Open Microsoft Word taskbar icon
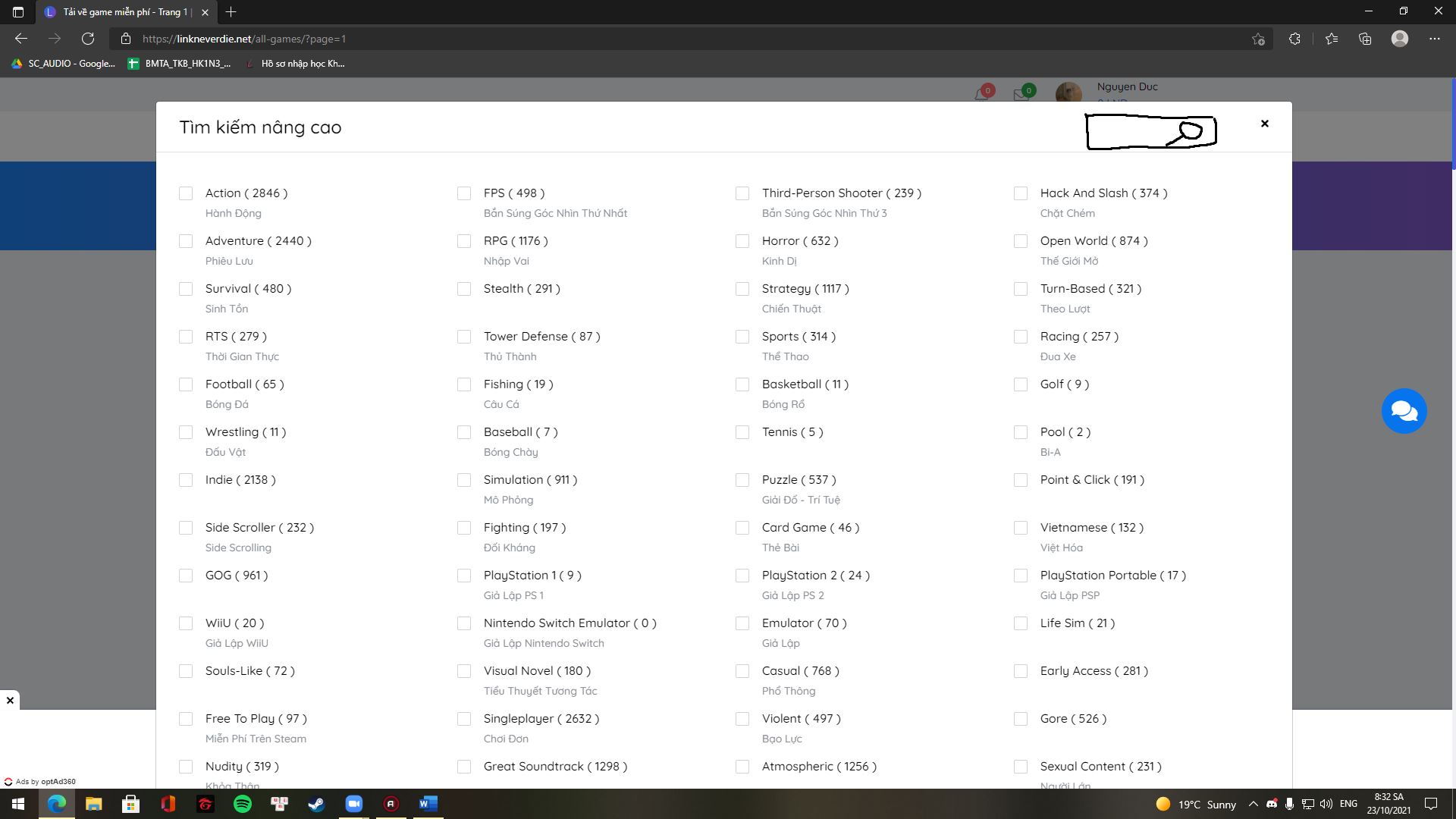The height and width of the screenshot is (819, 1456). (428, 804)
